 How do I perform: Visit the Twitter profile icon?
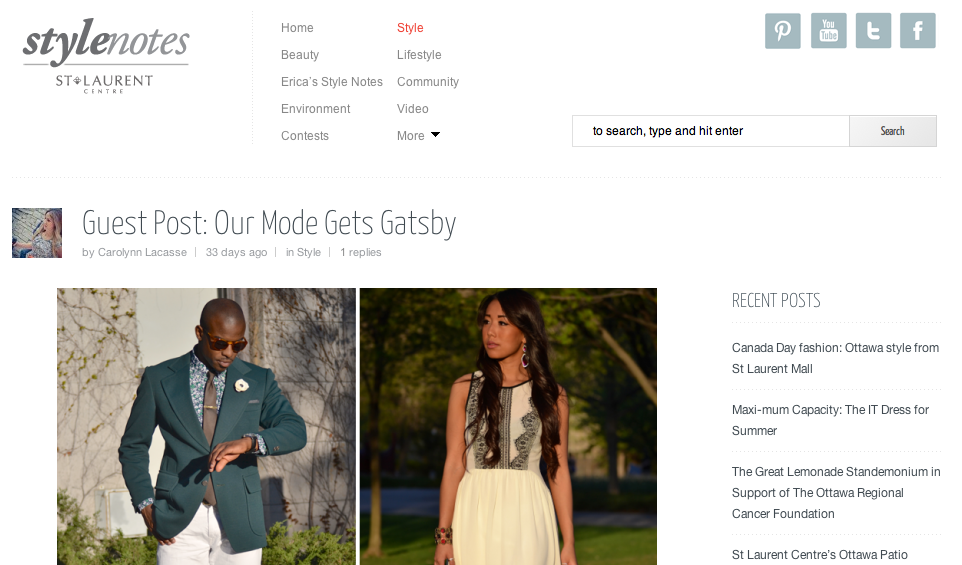click(873, 31)
